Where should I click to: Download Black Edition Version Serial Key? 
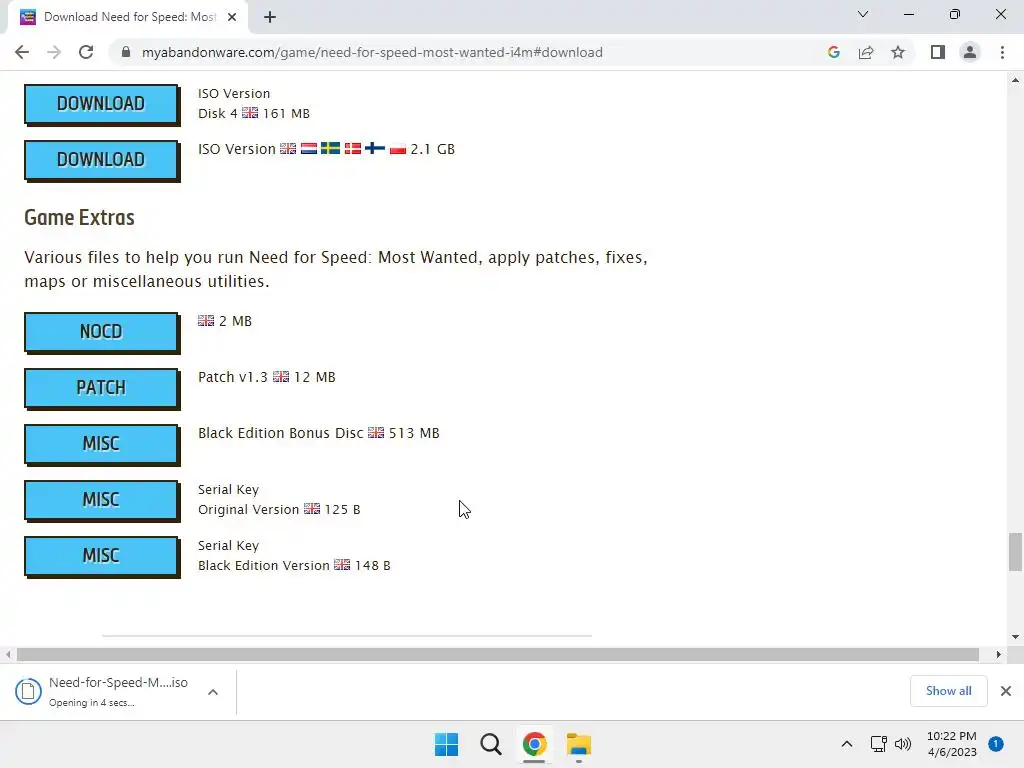[x=101, y=556]
